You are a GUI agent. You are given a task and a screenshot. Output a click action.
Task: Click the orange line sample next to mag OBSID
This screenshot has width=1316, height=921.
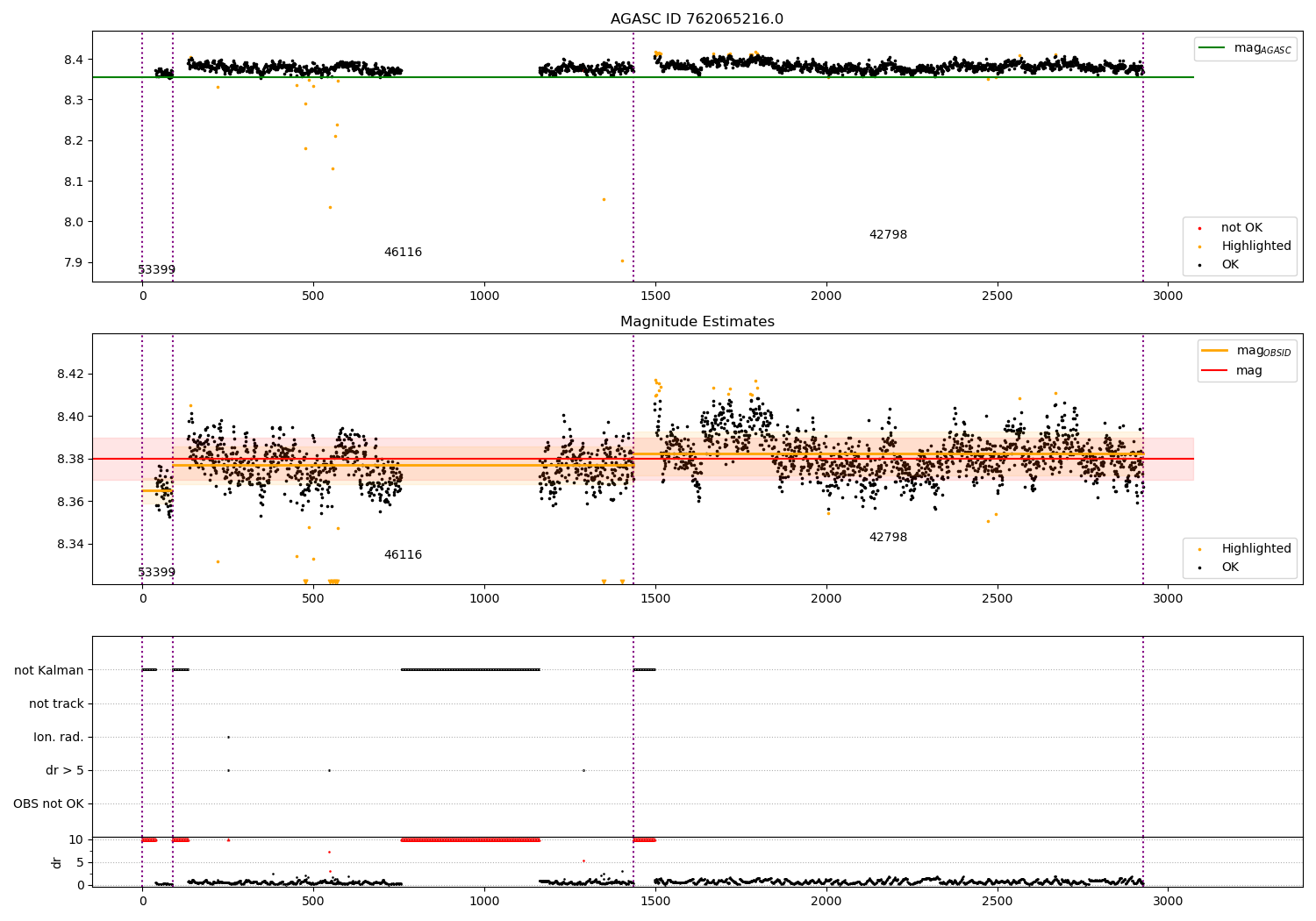point(1215,351)
